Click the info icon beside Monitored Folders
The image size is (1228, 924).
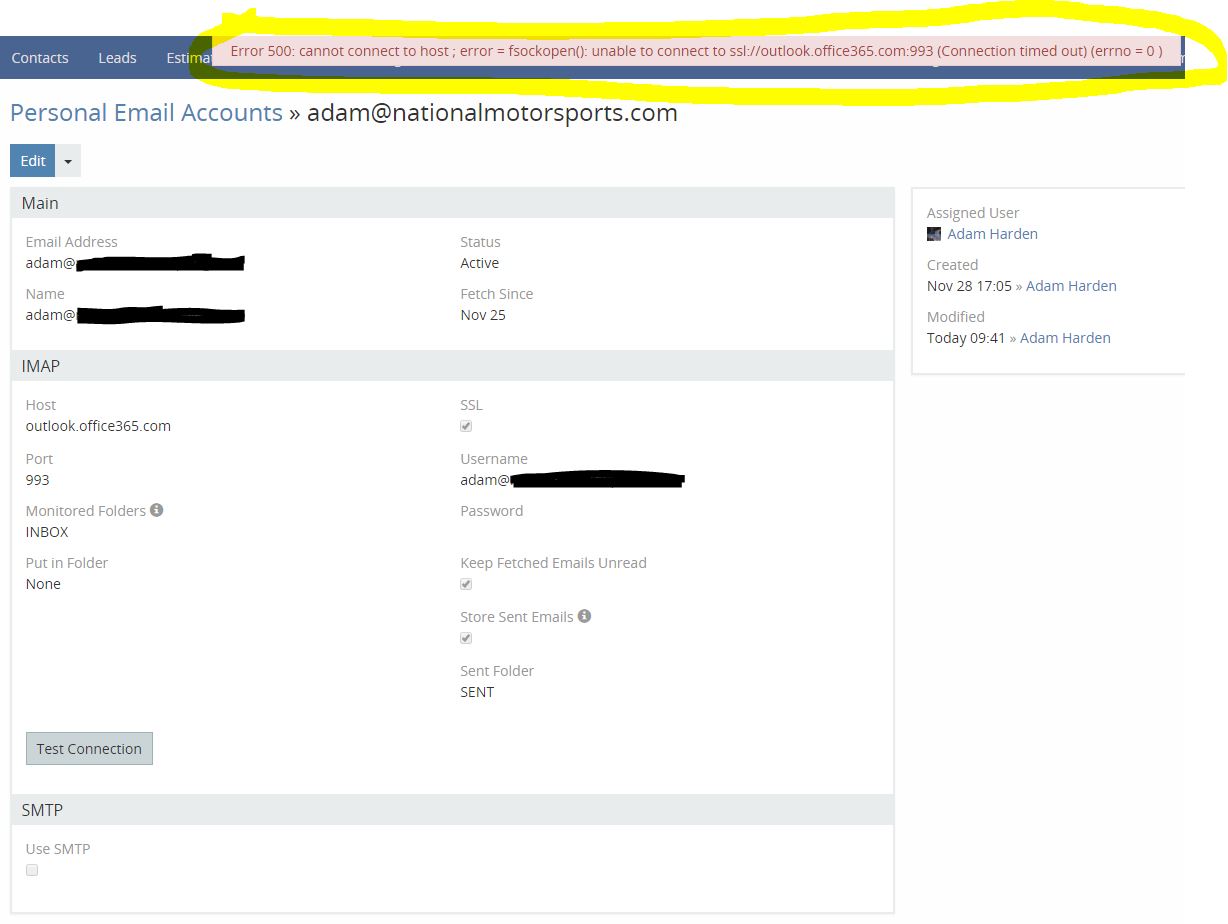pos(156,510)
